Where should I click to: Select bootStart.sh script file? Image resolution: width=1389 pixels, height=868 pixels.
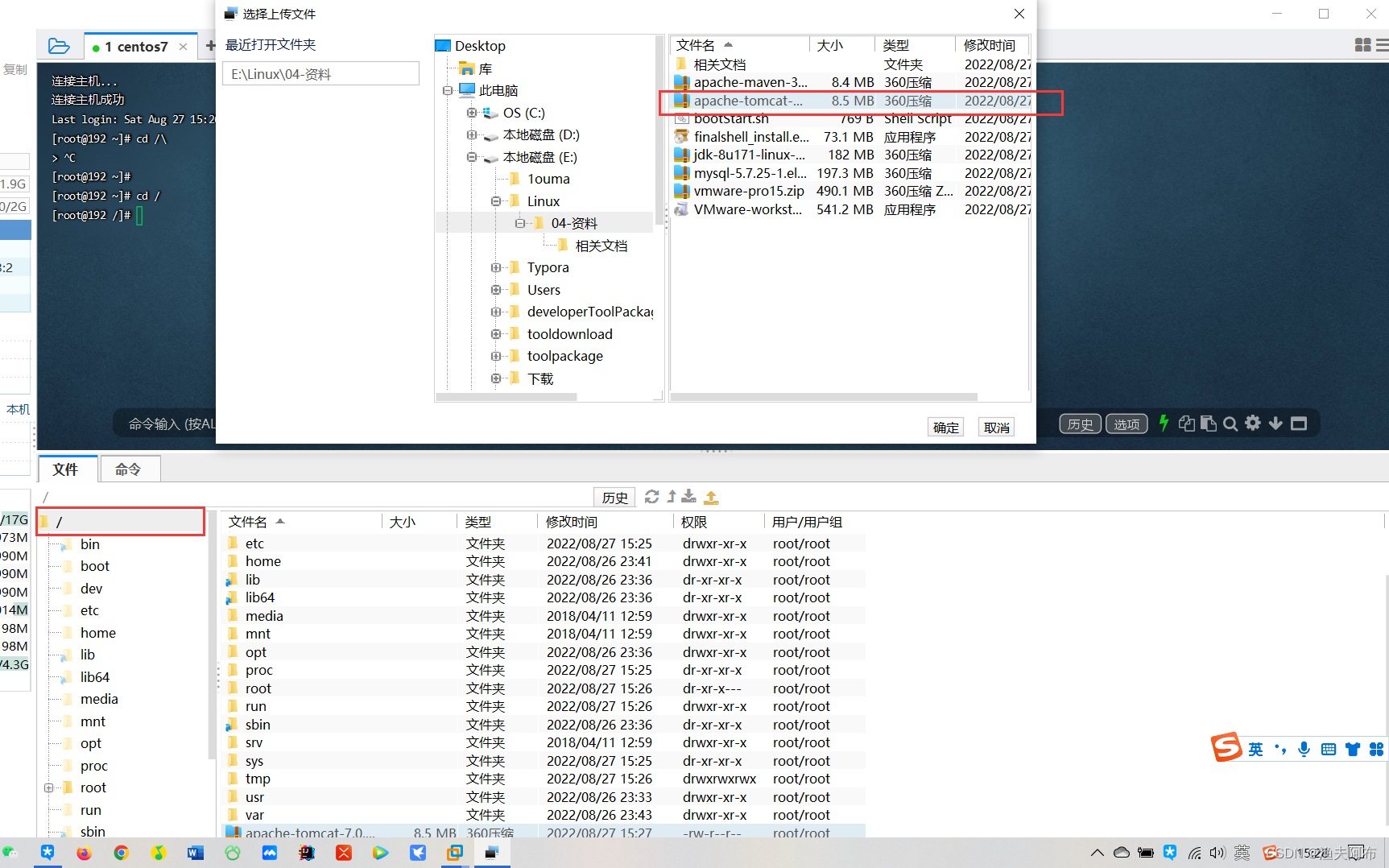(x=851, y=119)
